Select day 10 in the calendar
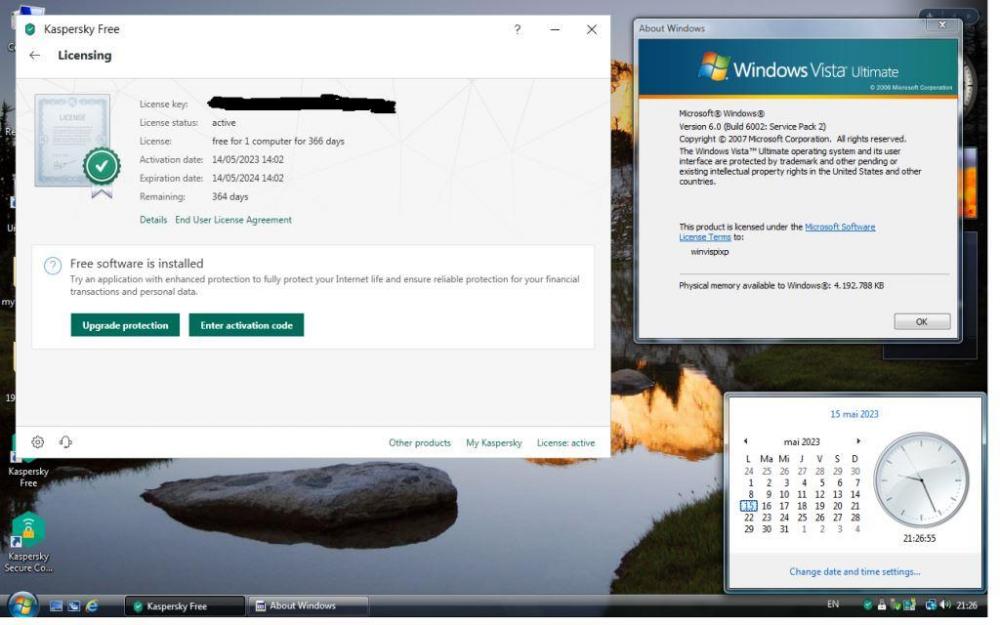The width and height of the screenshot is (1000, 625). click(784, 494)
